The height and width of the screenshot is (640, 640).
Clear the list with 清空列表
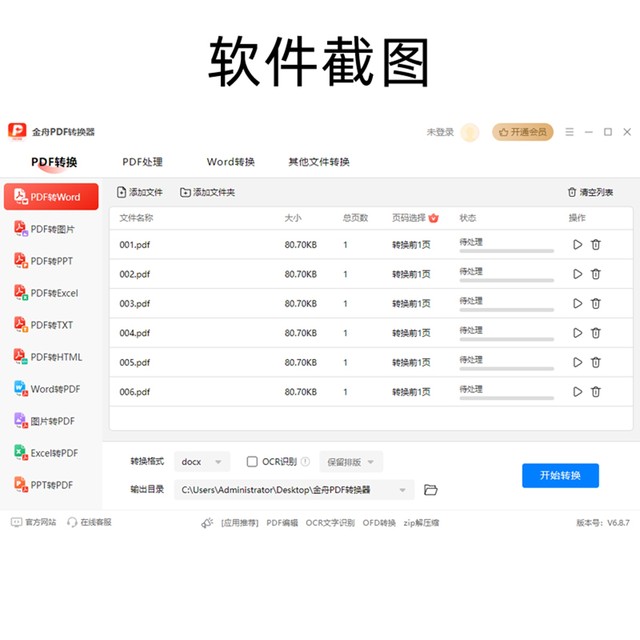point(590,192)
